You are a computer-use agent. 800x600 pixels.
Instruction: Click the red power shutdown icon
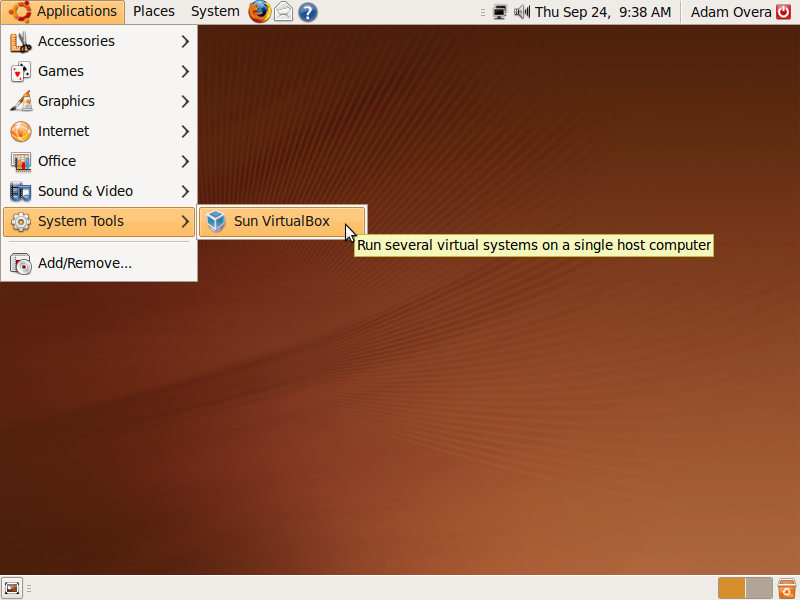coord(784,12)
